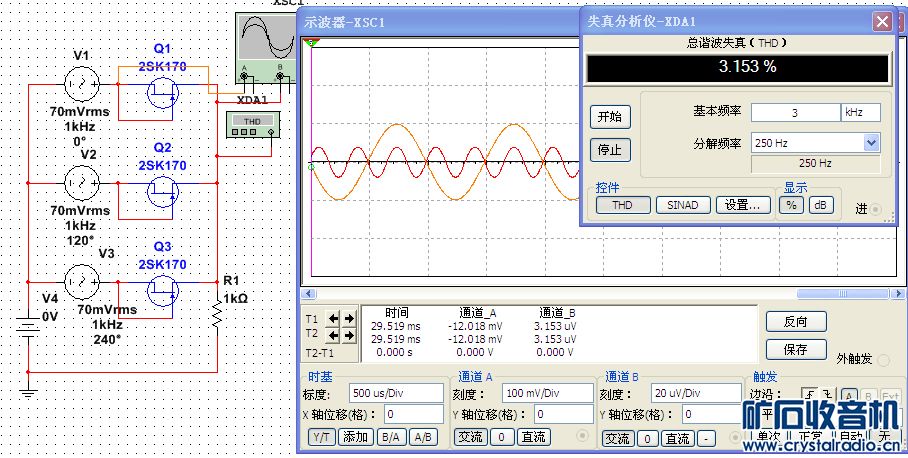Screen dimensions: 908x458
Task: Select the Q3 2SK170 JFET symbol
Action: coord(163,291)
